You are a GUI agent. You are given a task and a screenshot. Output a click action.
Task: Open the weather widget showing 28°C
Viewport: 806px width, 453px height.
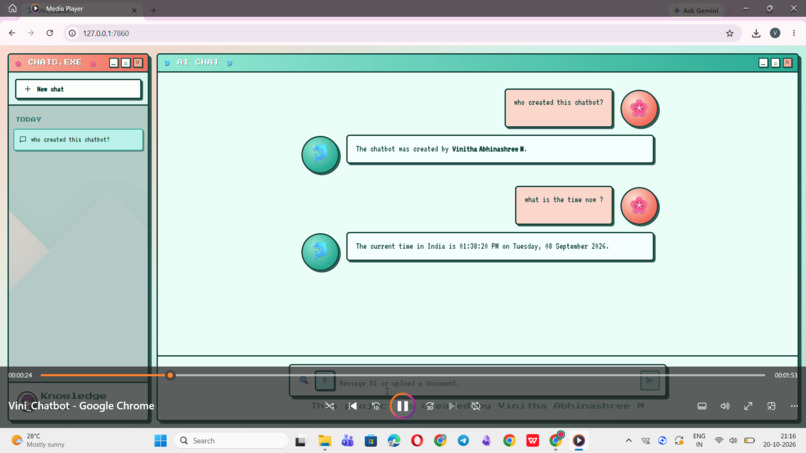click(39, 441)
